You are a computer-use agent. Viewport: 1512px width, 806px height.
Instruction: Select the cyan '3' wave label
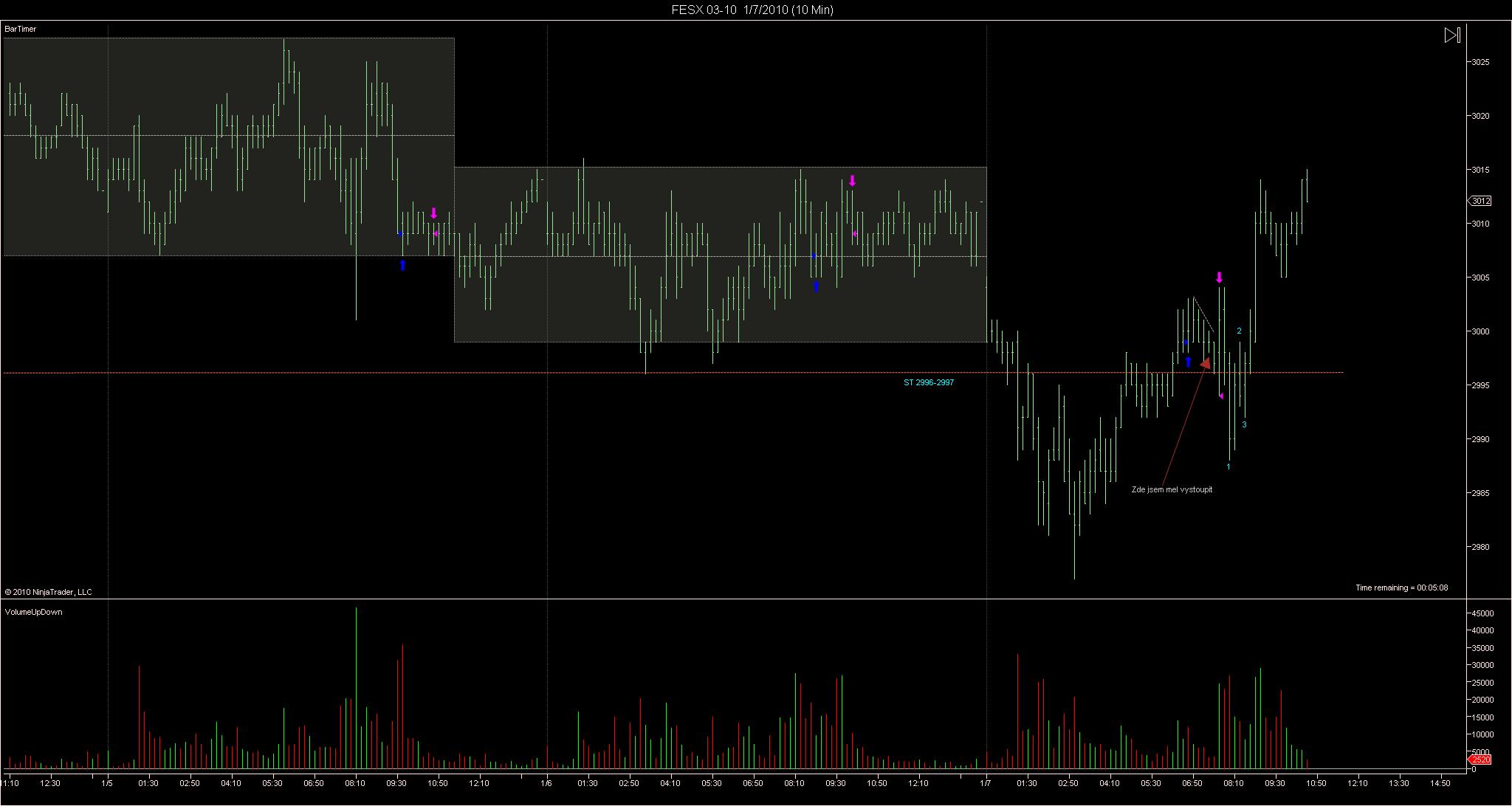point(1244,424)
